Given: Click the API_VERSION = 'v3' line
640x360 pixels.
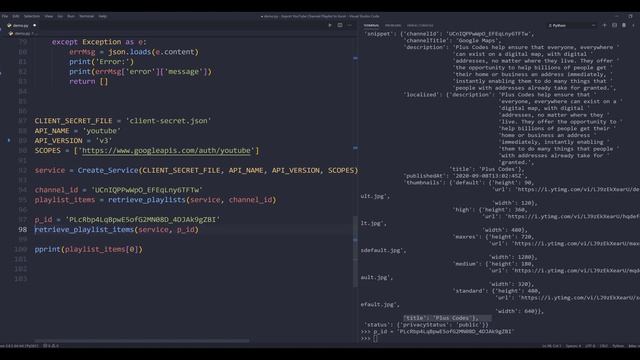Looking at the screenshot, I should pyautogui.click(x=73, y=140).
